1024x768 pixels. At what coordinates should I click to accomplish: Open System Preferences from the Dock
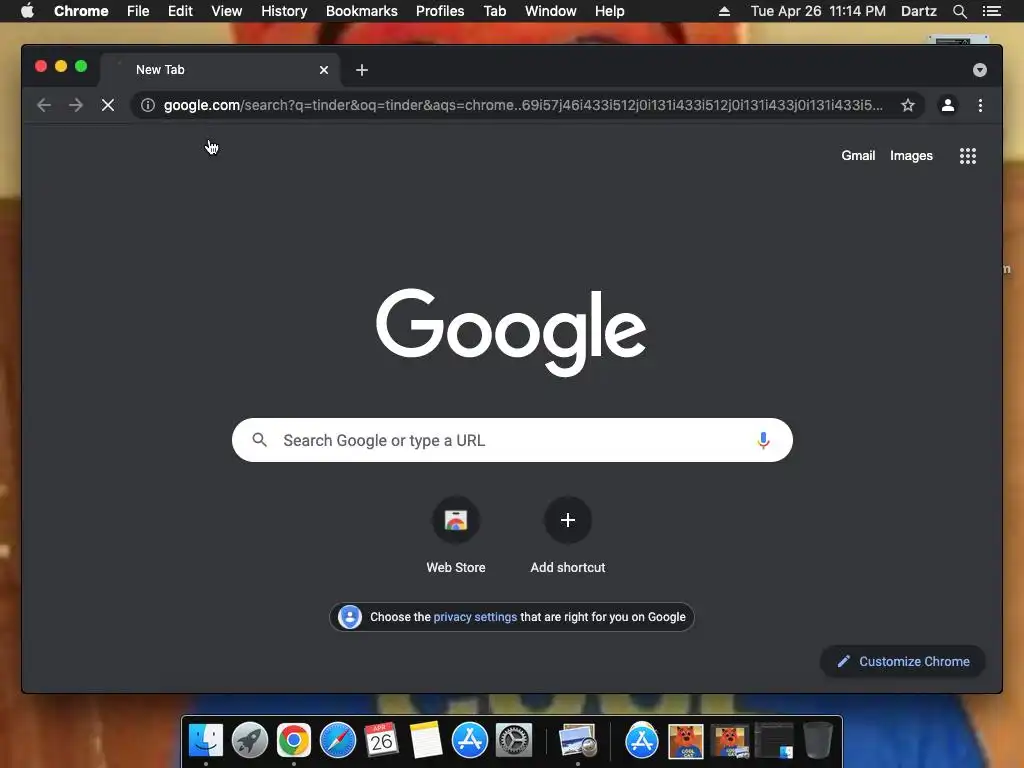(x=514, y=740)
